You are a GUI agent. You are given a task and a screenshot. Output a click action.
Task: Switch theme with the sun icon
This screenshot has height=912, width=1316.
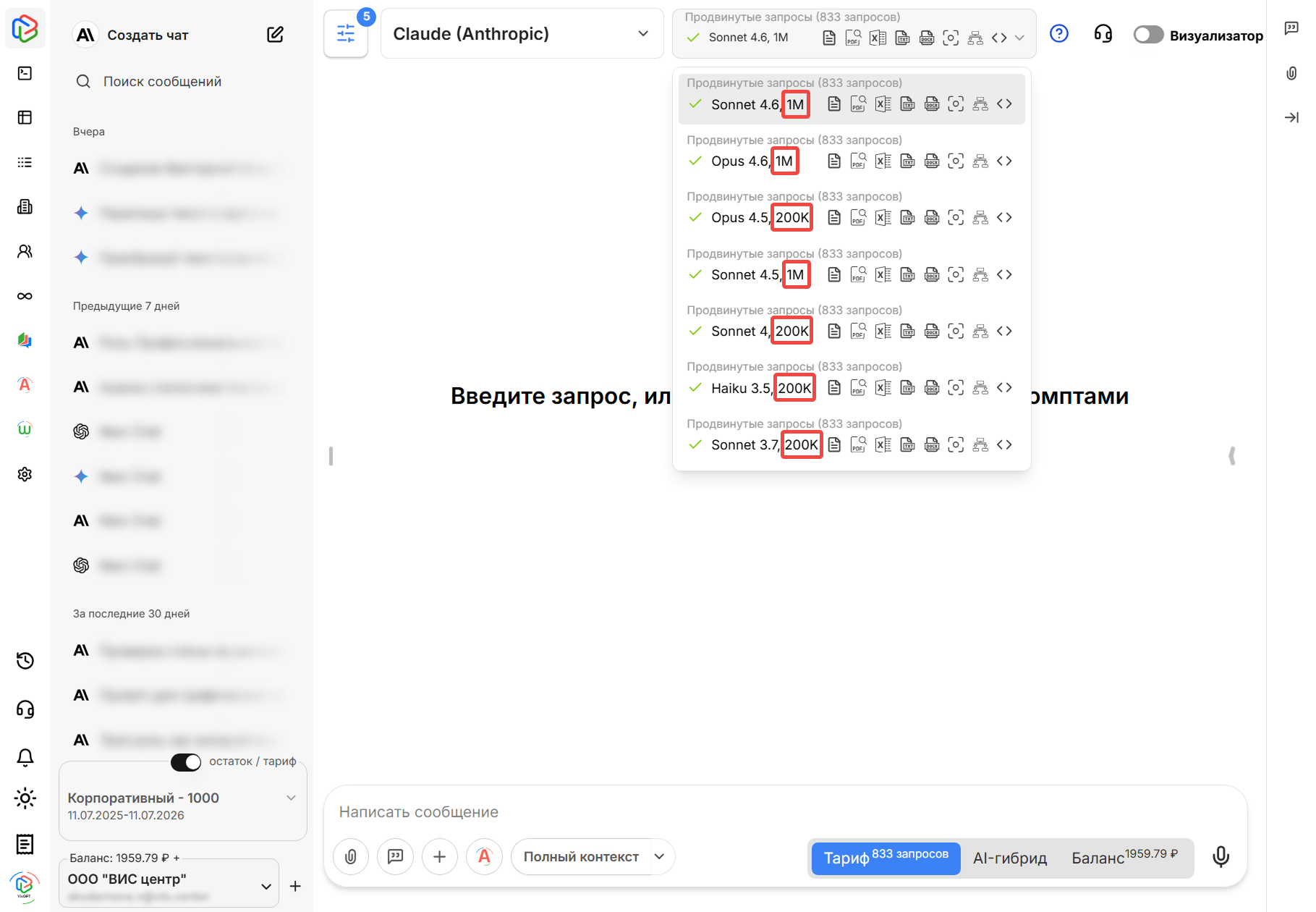[25, 799]
